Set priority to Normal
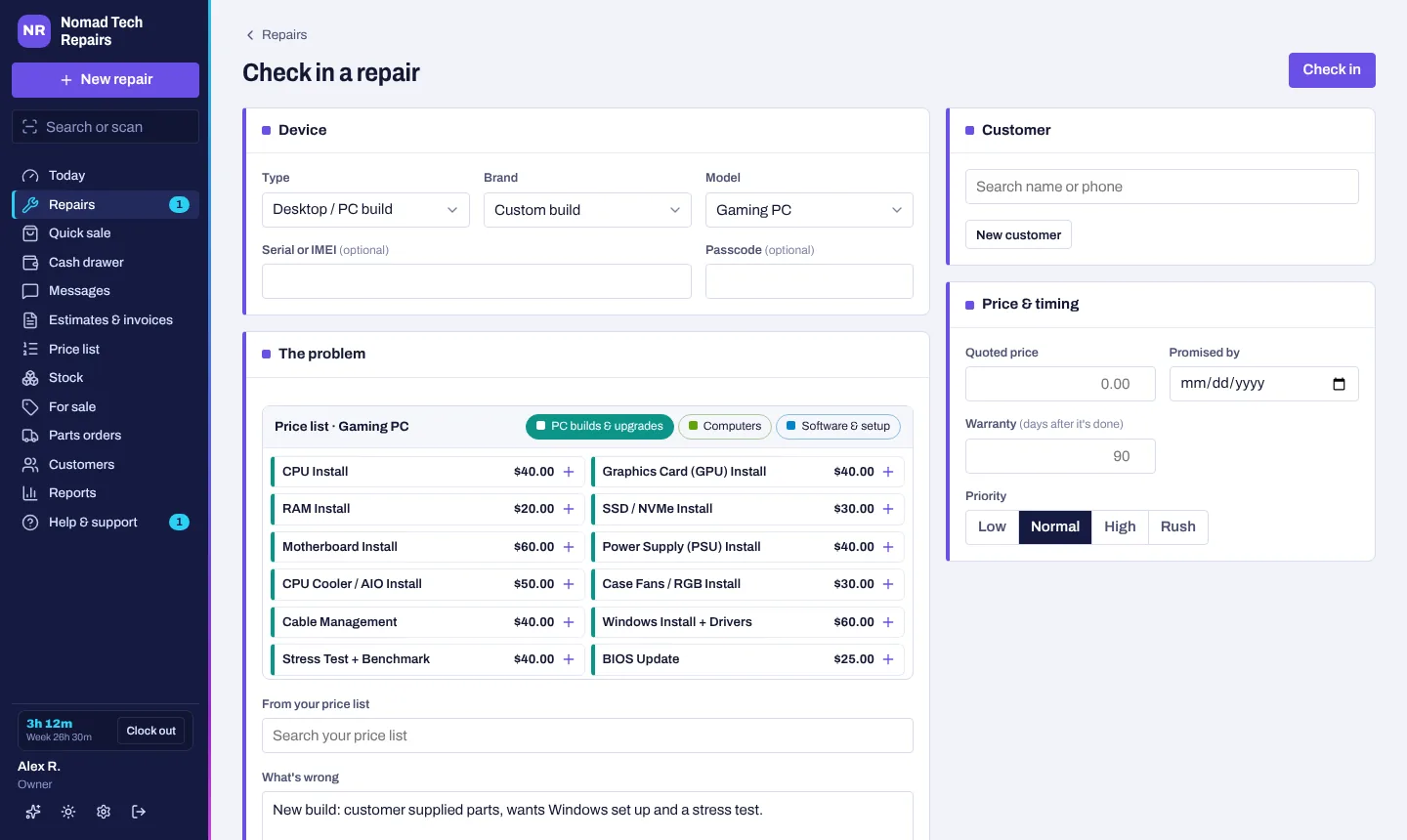1407x840 pixels. [x=1055, y=526]
